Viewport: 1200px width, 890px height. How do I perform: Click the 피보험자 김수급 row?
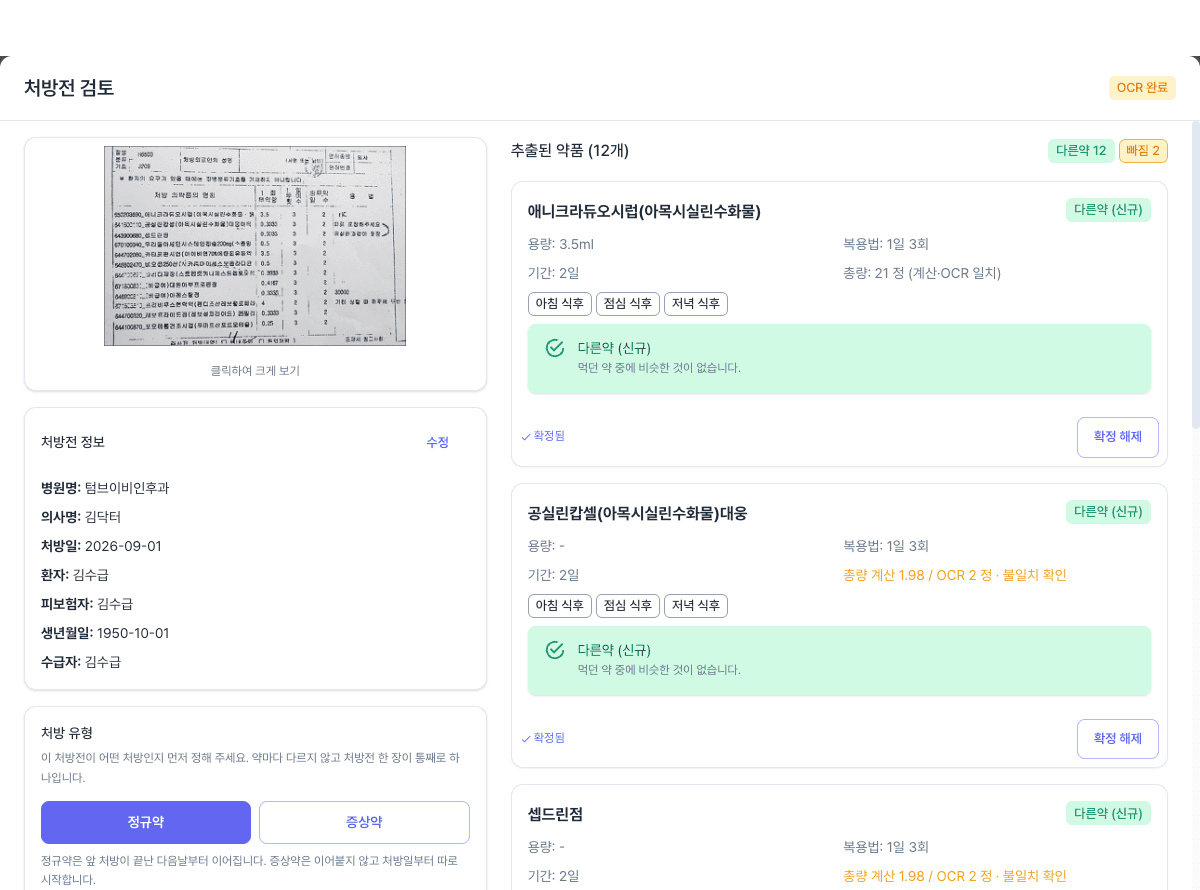(x=87, y=604)
